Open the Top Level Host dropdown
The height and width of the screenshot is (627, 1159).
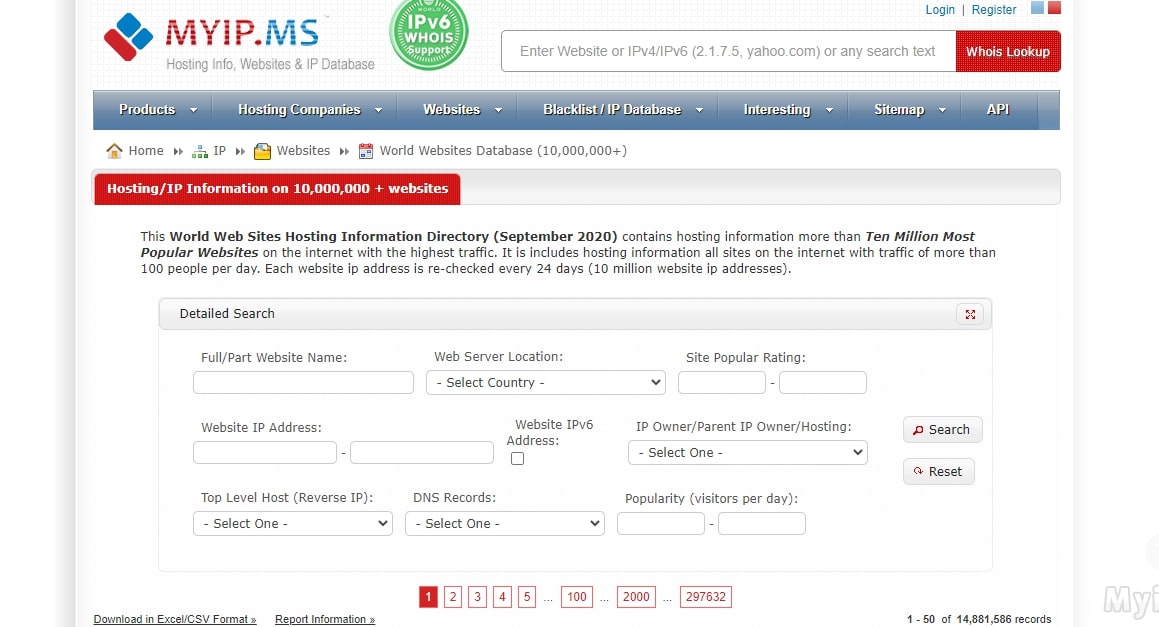click(292, 523)
